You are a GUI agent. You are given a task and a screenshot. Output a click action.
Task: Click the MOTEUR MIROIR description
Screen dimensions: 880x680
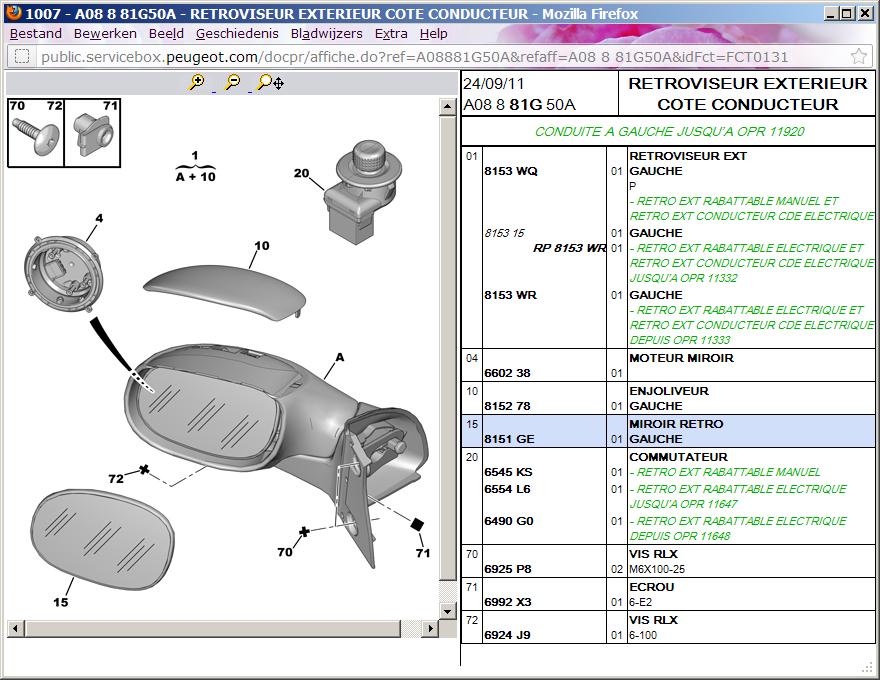click(681, 358)
